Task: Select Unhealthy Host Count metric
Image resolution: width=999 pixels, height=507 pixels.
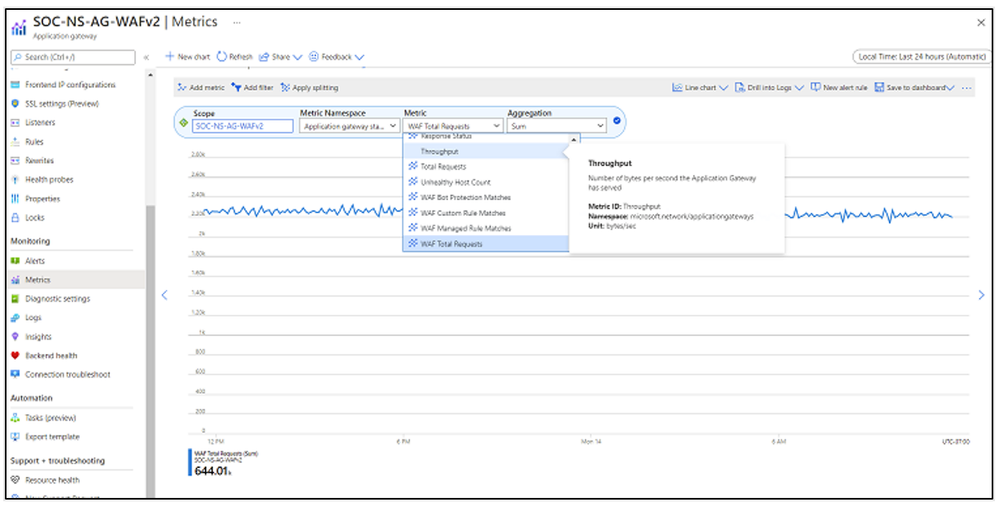Action: click(485, 182)
